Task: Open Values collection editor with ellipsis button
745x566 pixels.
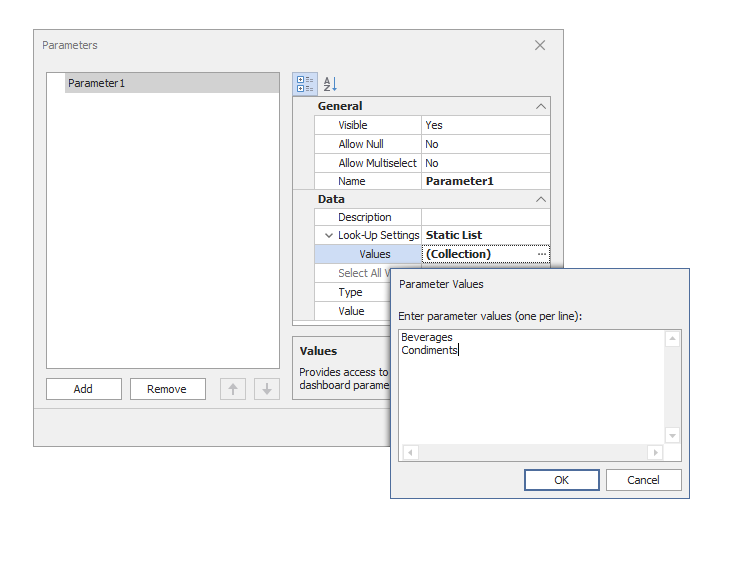Action: tap(542, 254)
